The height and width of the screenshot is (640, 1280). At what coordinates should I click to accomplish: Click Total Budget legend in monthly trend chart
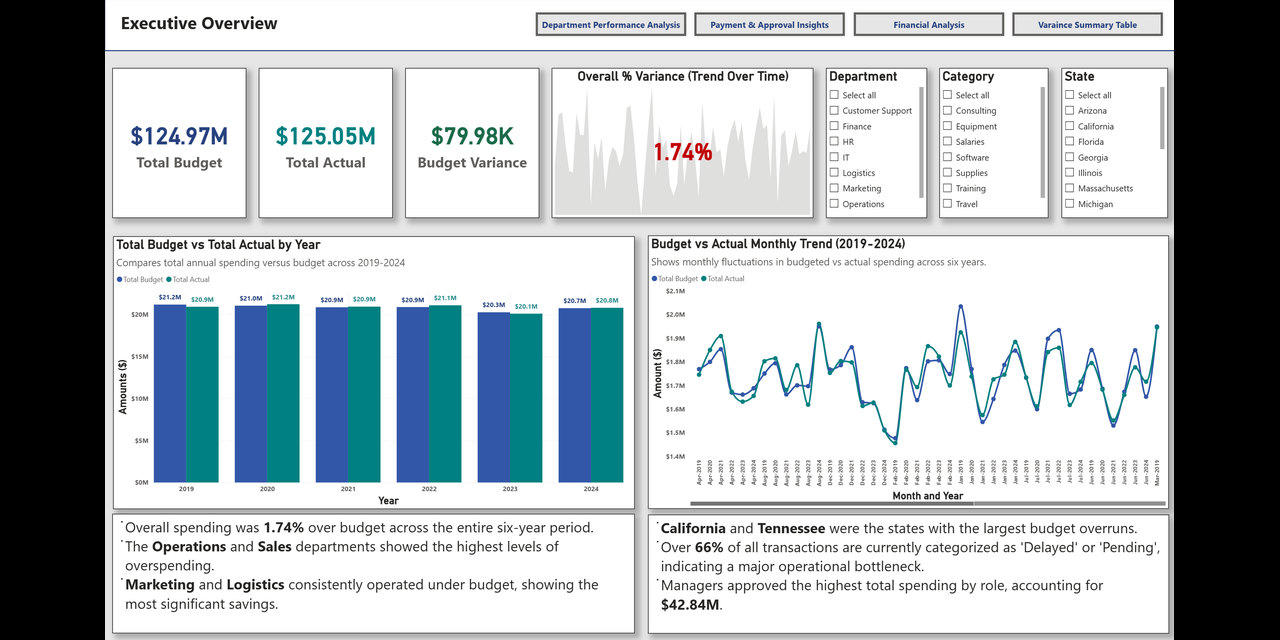point(675,279)
